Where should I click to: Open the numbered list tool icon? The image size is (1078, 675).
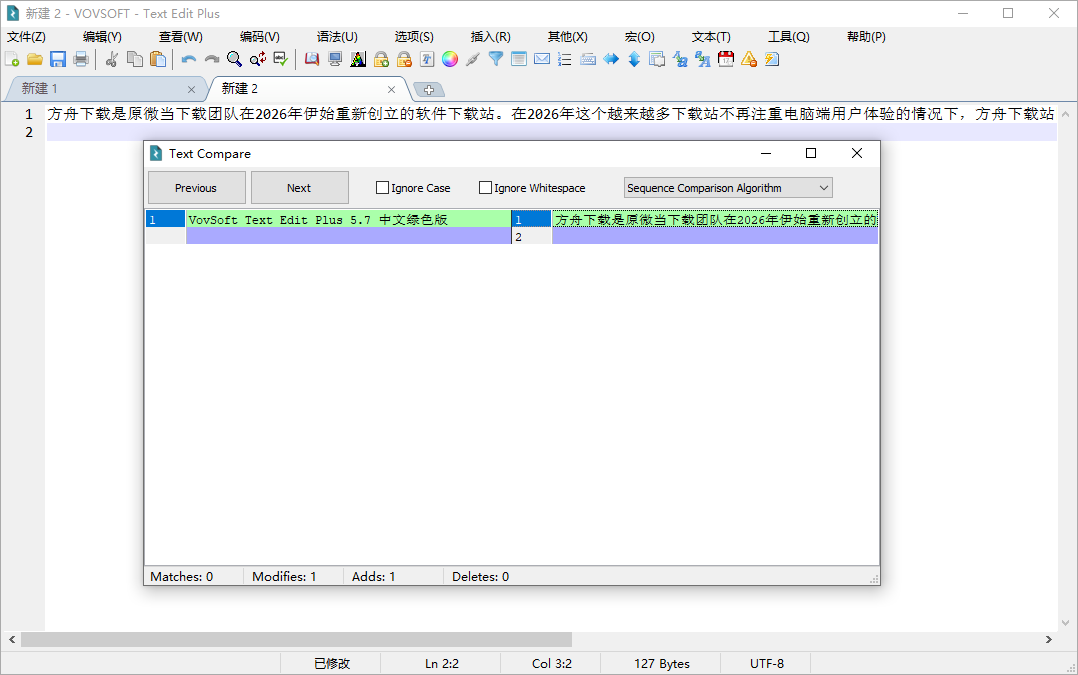[x=563, y=59]
